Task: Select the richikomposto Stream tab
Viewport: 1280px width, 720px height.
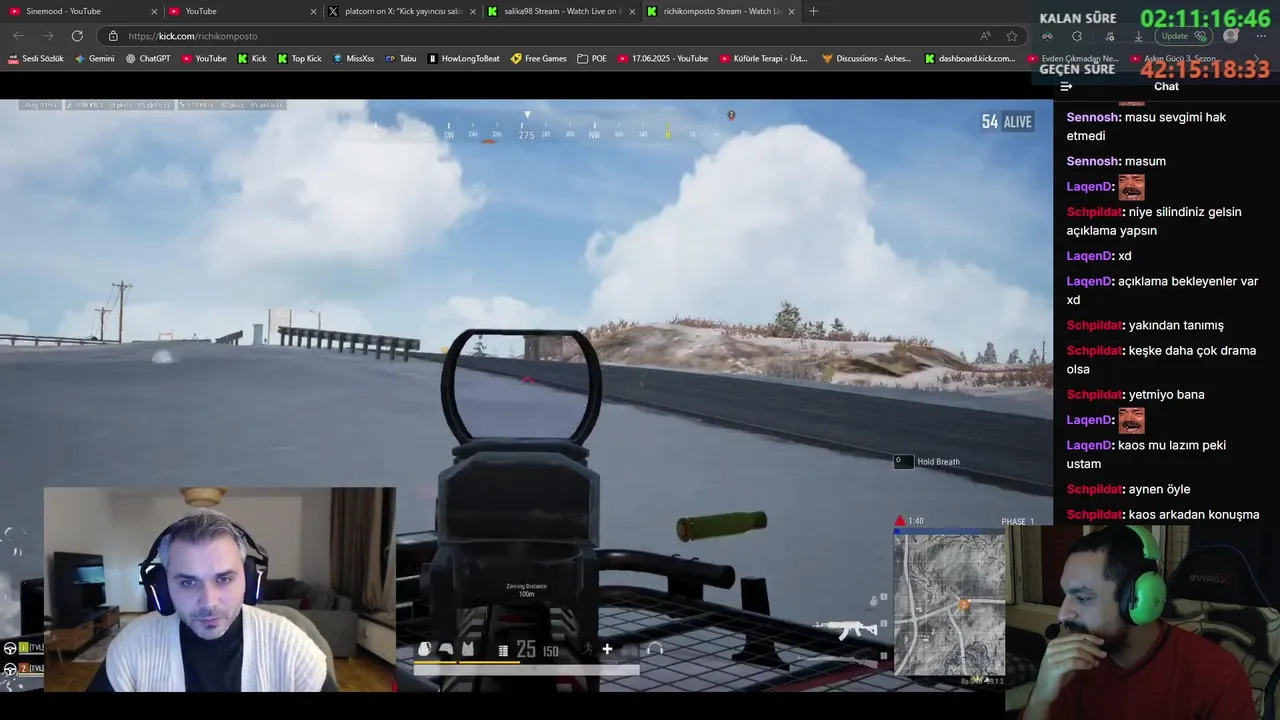Action: tap(719, 11)
